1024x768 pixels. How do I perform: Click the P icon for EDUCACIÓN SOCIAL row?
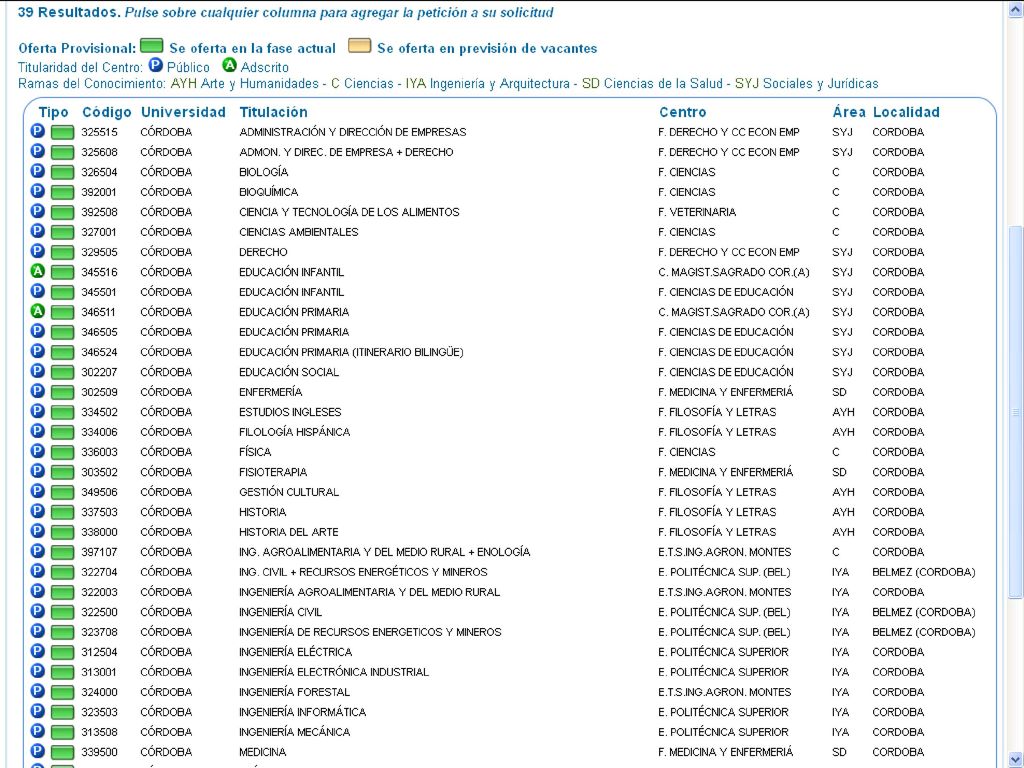(x=38, y=371)
